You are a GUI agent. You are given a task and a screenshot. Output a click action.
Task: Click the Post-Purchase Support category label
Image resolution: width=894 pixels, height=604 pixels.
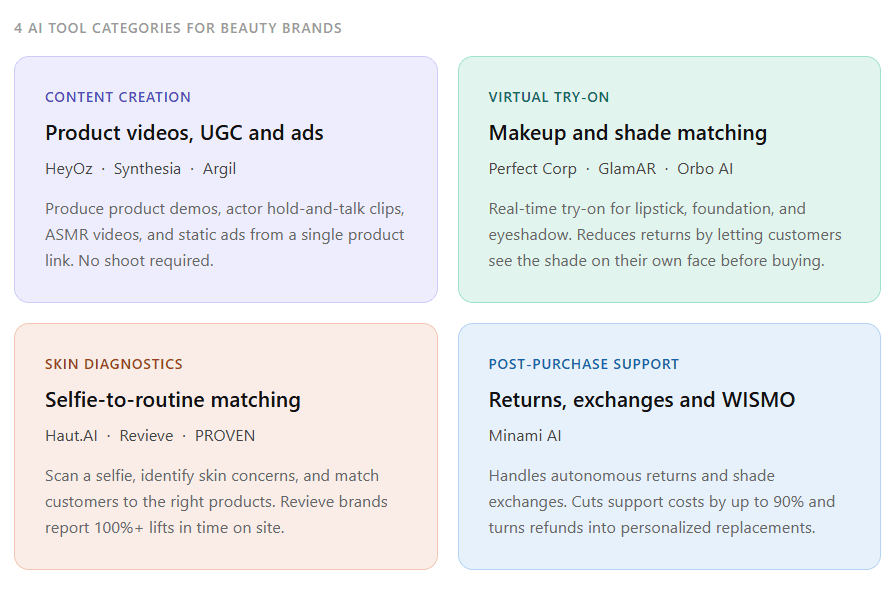(584, 364)
